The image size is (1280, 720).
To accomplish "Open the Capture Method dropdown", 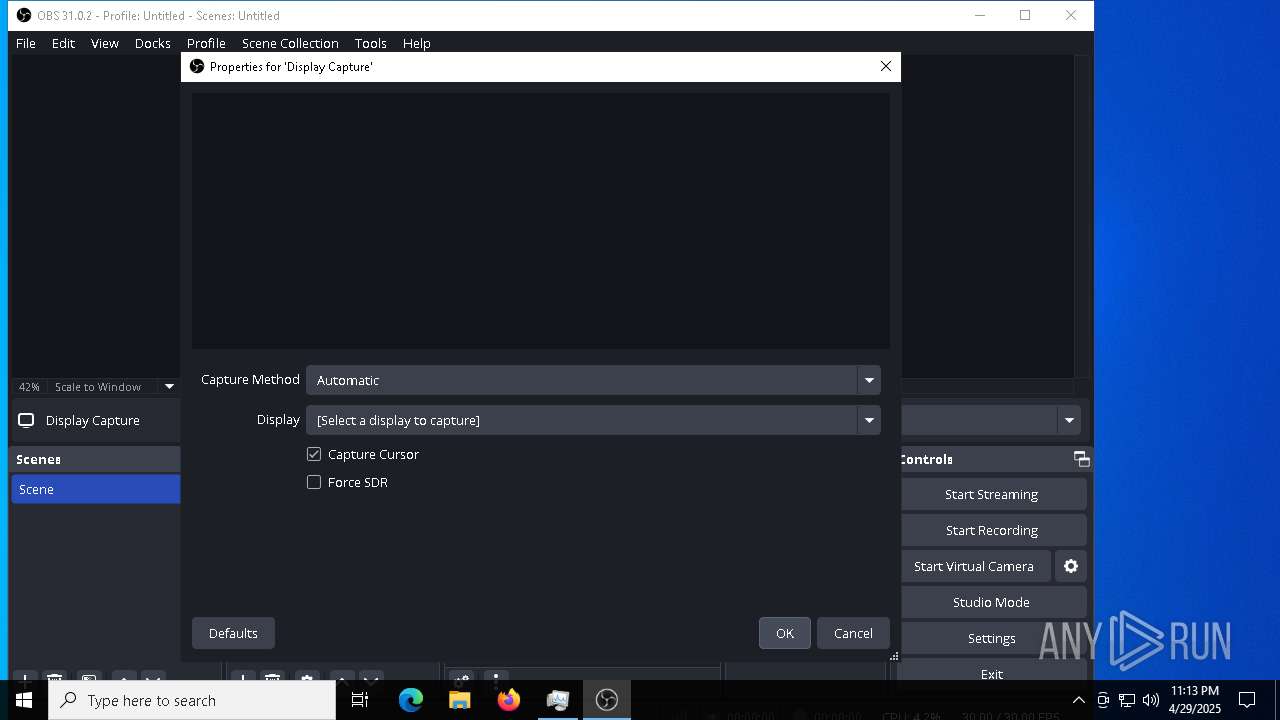I will pos(593,380).
